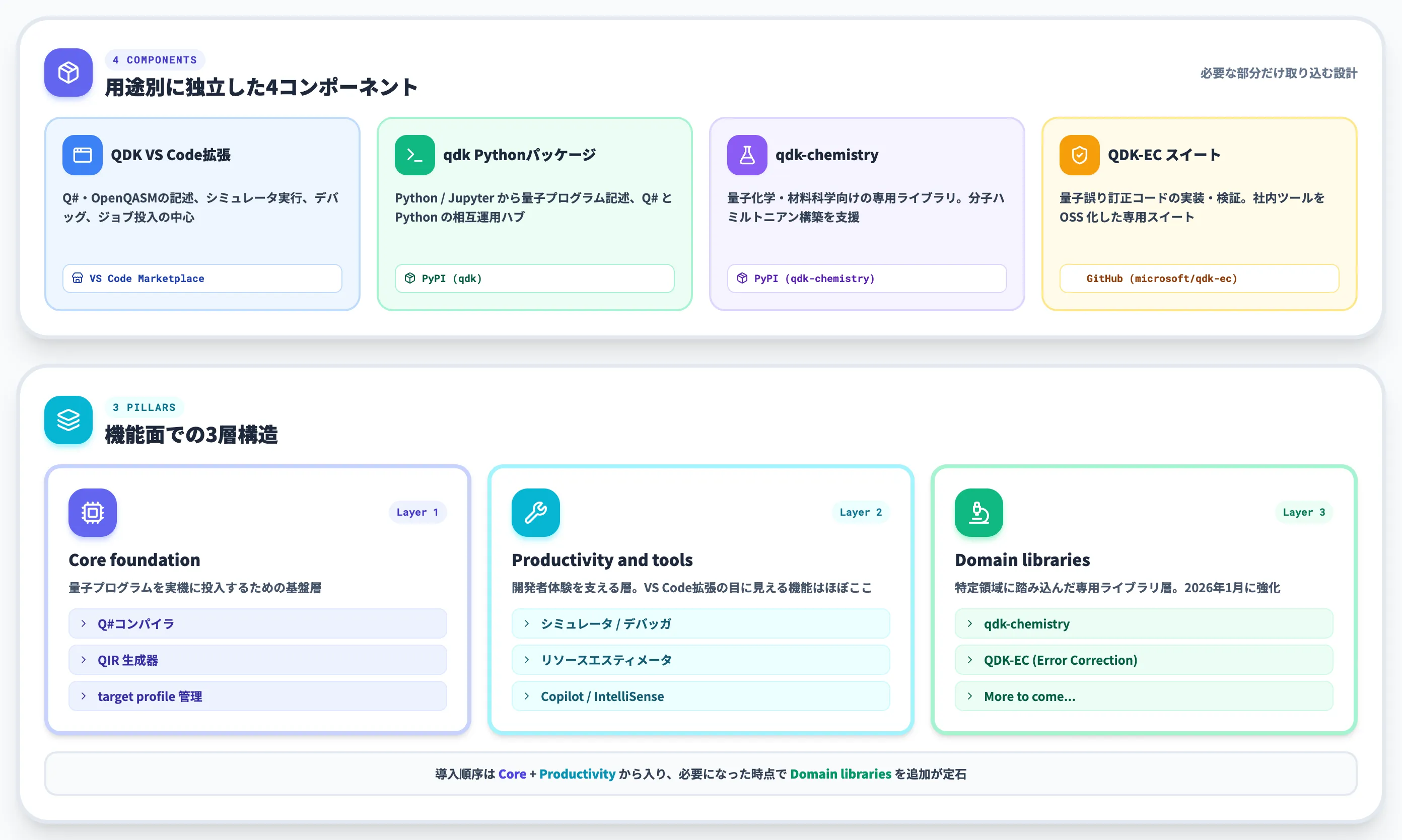1402x840 pixels.
Task: Click the green terminal icon for qdk Python package
Action: [x=415, y=155]
